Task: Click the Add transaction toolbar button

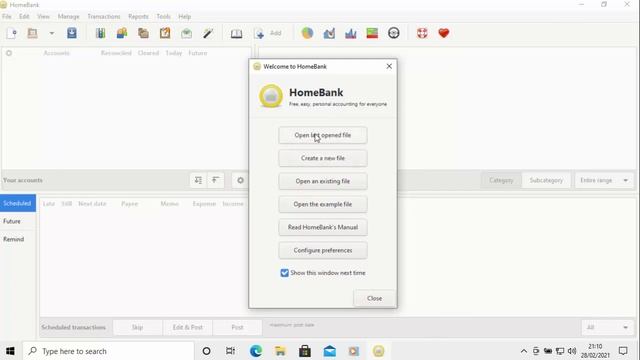Action: click(x=268, y=33)
